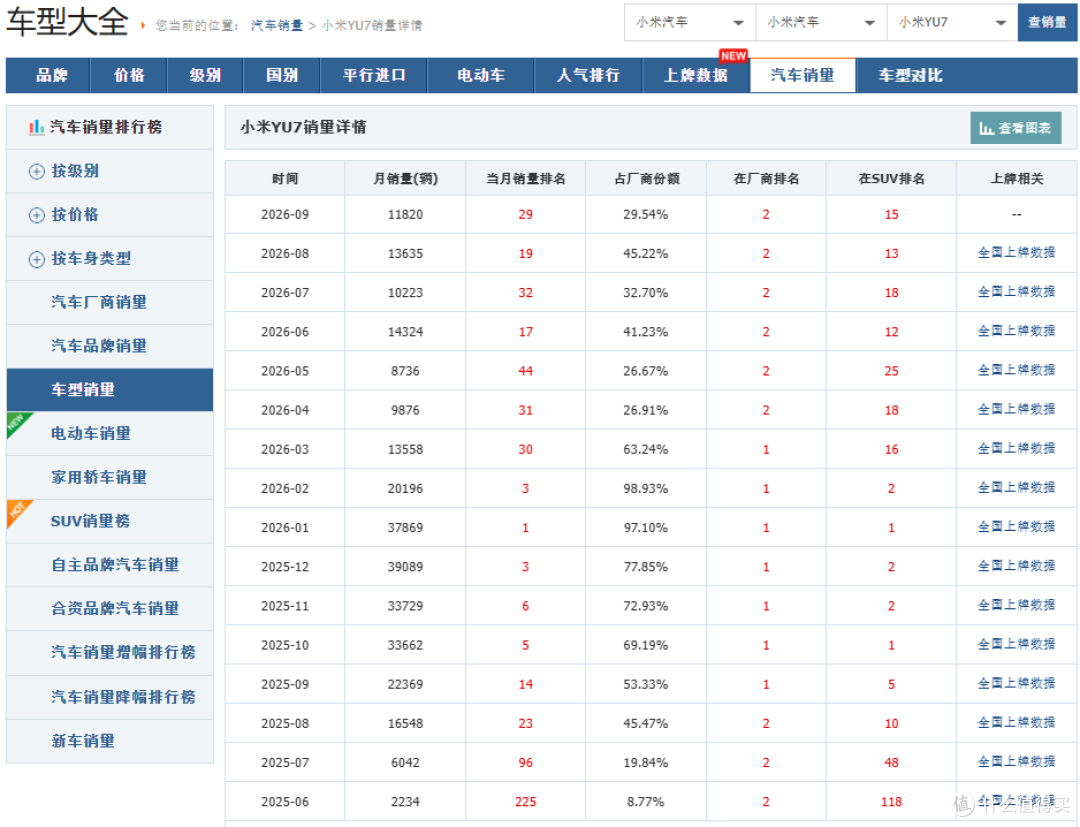The width and height of the screenshot is (1080, 827).
Task: Click the monthly sales value 11820
Action: (405, 215)
